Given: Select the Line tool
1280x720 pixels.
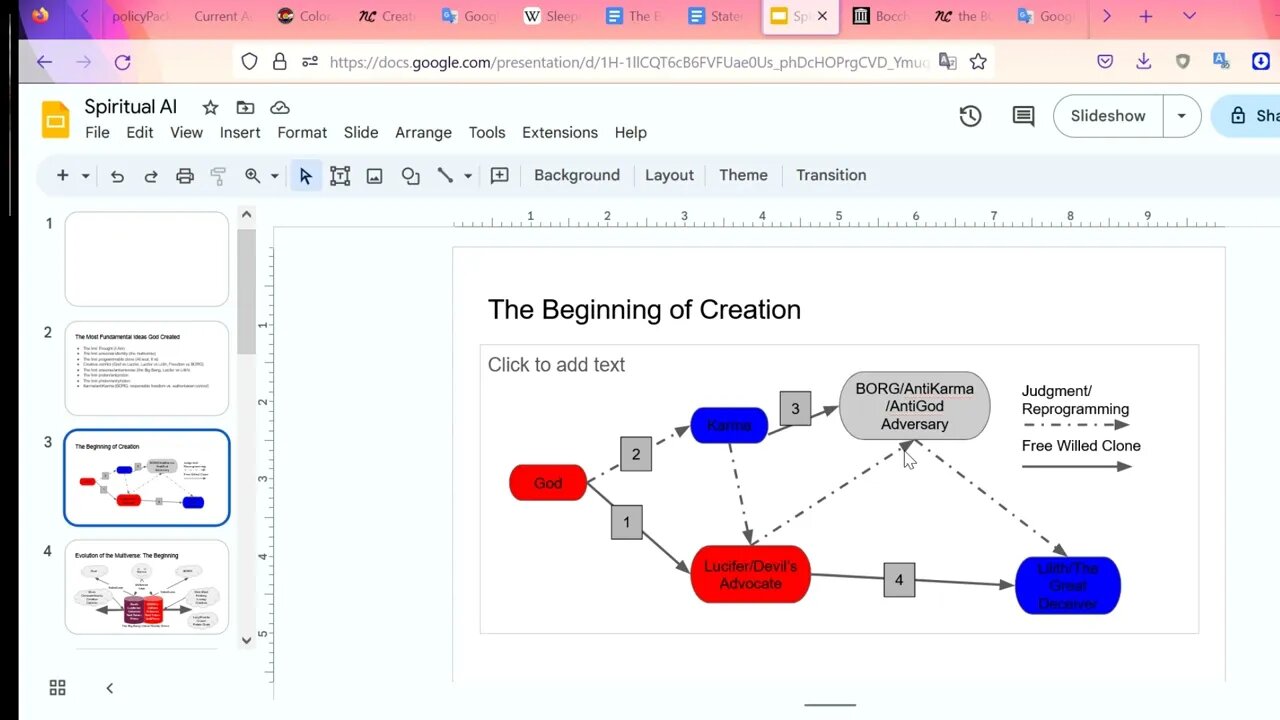Looking at the screenshot, I should (x=445, y=176).
